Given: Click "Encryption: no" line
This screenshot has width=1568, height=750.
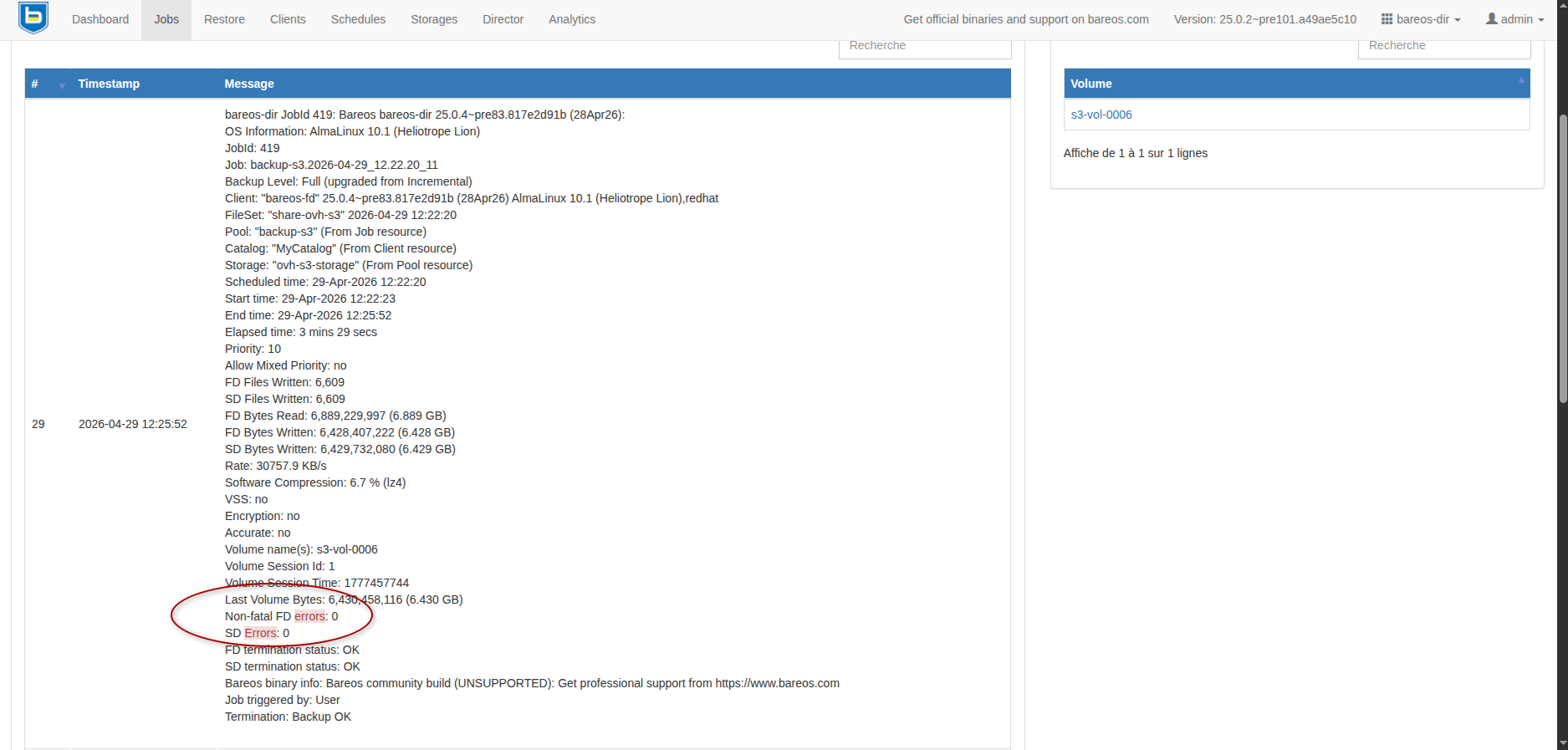Looking at the screenshot, I should (x=262, y=516).
